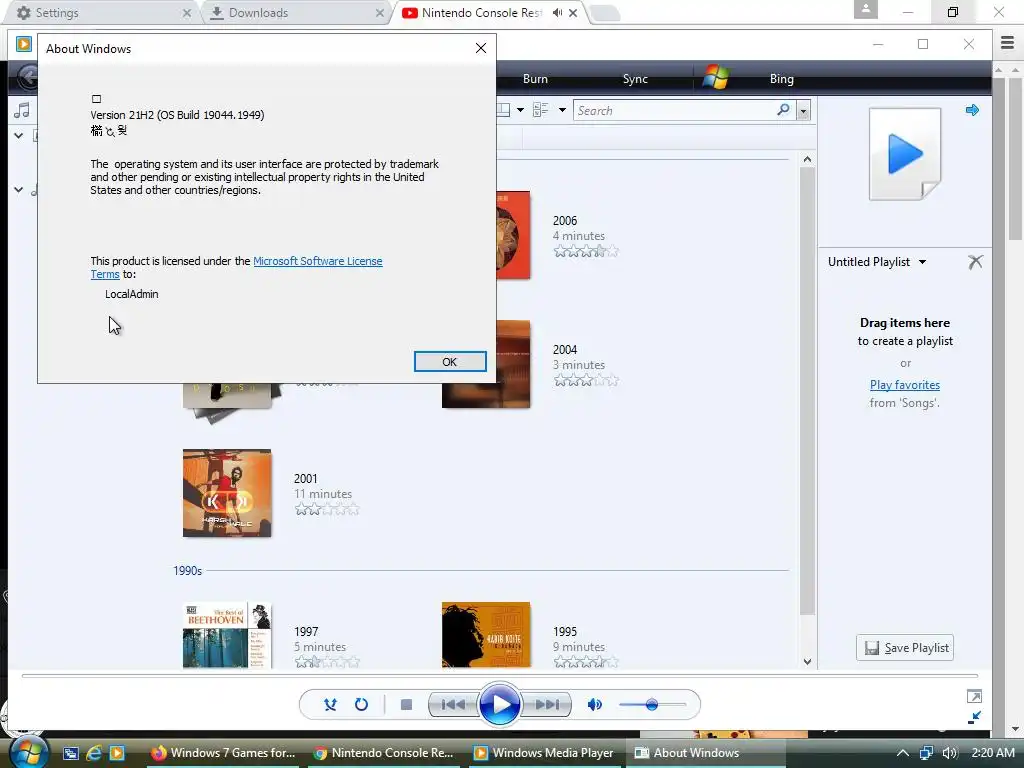This screenshot has height=768, width=1024.
Task: Click the Media Player back button
Action: point(27,78)
